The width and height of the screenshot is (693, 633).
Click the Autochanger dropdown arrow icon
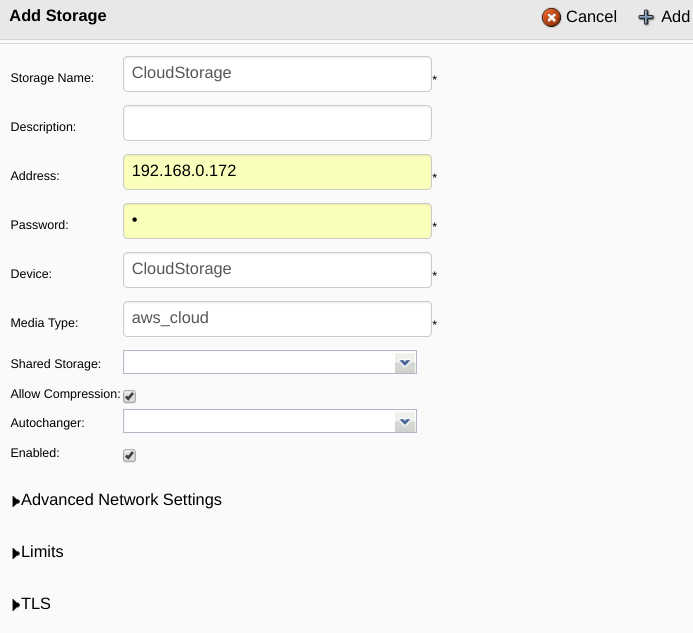[405, 422]
